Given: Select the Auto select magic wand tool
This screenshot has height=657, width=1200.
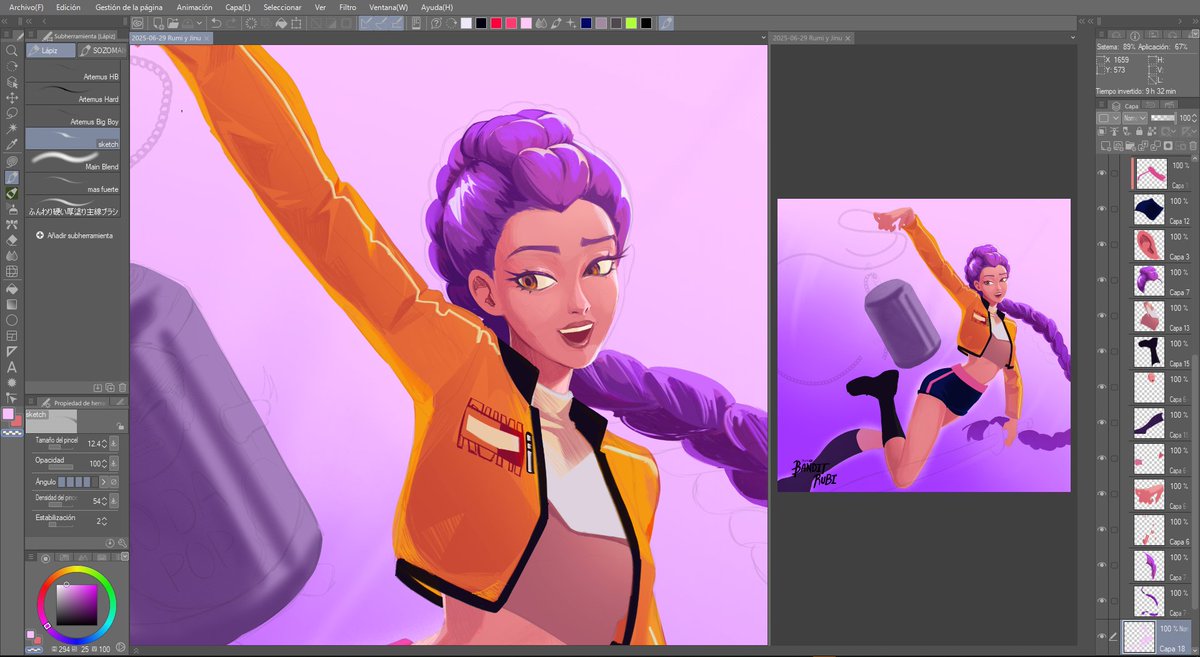Looking at the screenshot, I should (12, 129).
